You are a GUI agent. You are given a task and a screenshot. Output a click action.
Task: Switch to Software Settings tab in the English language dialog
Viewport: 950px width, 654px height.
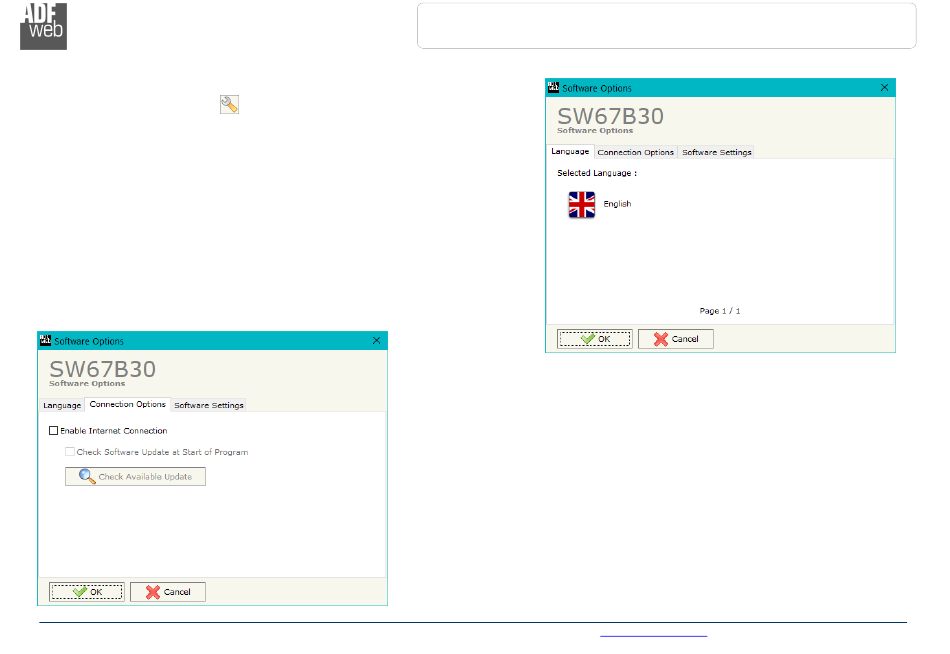point(716,152)
